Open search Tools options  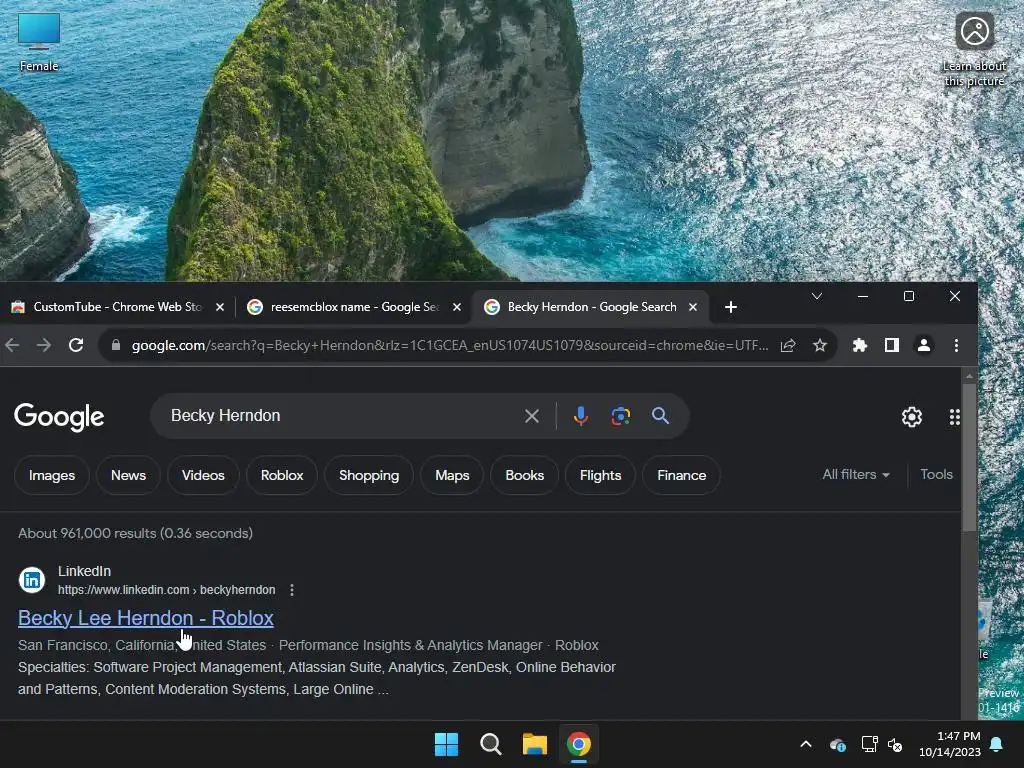click(936, 475)
